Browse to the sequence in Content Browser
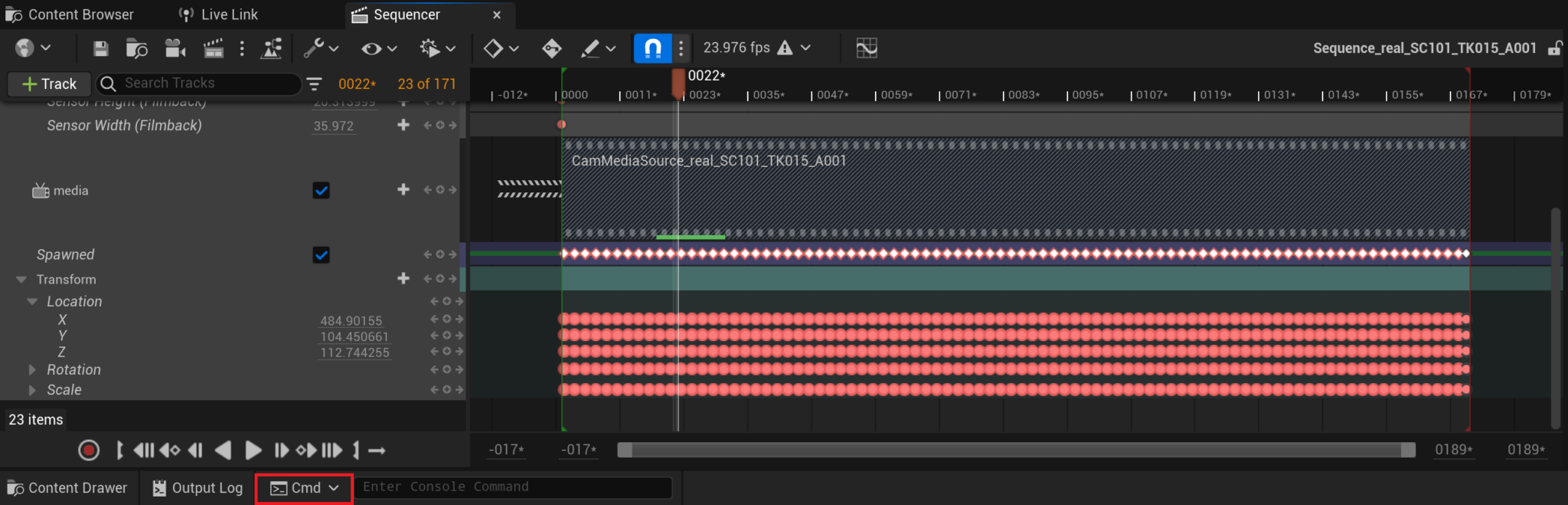This screenshot has width=1568, height=505. point(136,48)
